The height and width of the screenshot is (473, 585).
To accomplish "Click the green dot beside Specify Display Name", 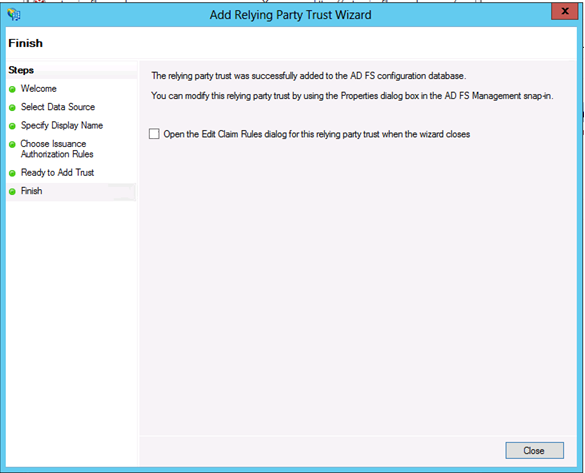I will 12,126.
